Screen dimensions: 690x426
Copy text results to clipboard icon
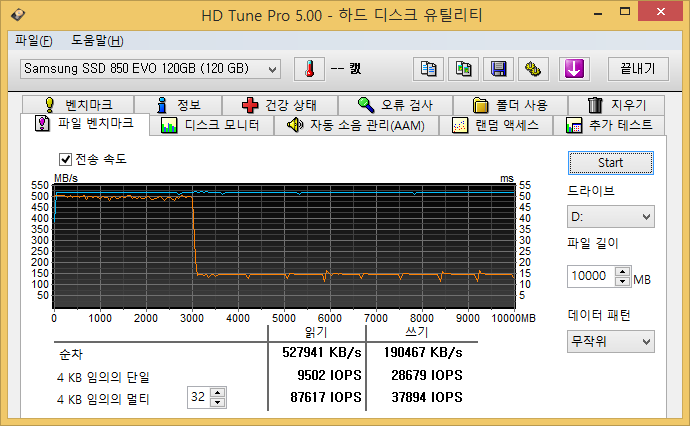[x=428, y=69]
